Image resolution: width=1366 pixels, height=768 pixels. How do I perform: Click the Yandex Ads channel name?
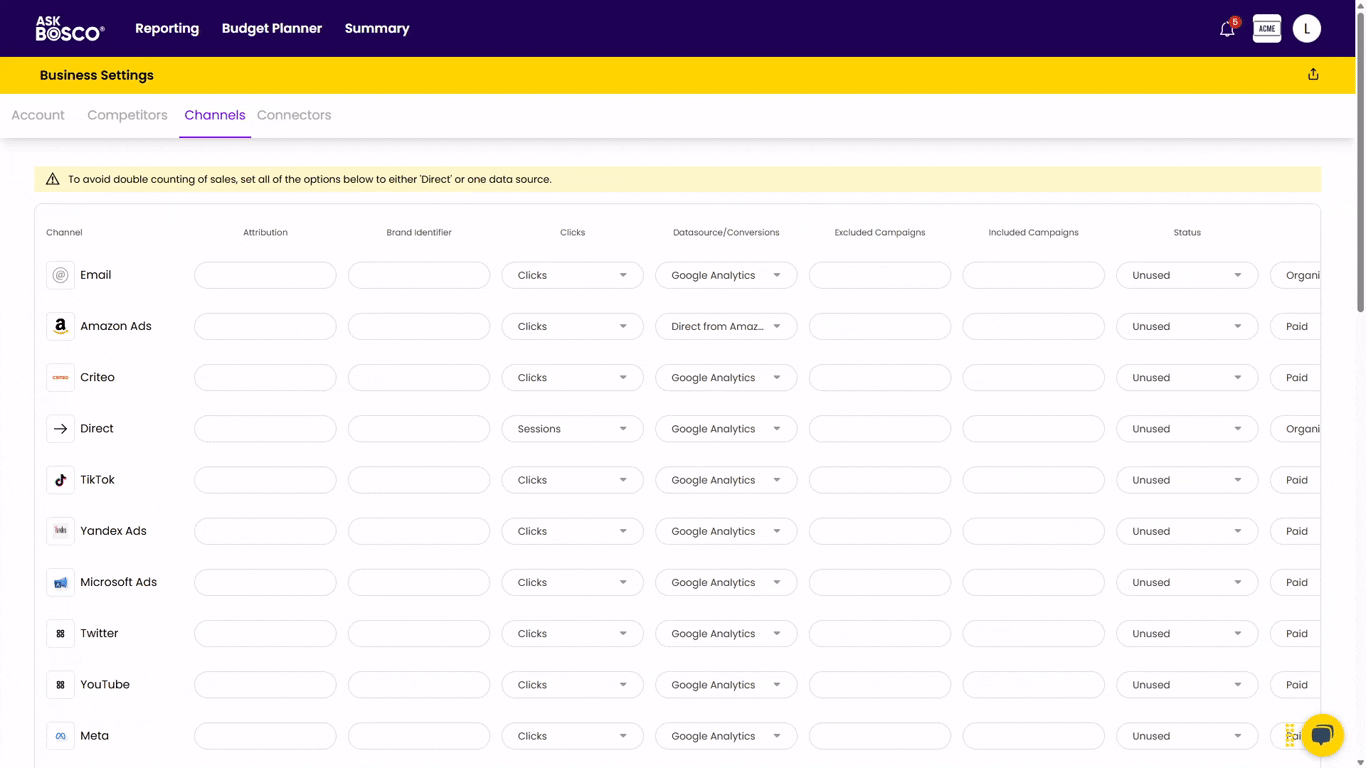point(113,531)
